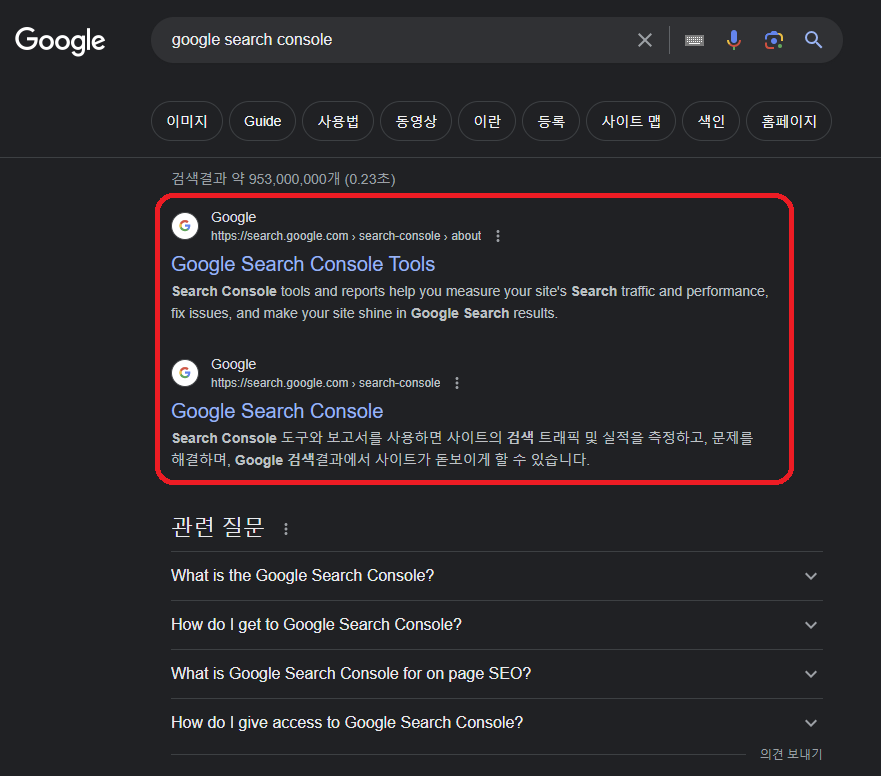Search by image with Lens camera icon
Screen dimensions: 881x776
[x=774, y=40]
